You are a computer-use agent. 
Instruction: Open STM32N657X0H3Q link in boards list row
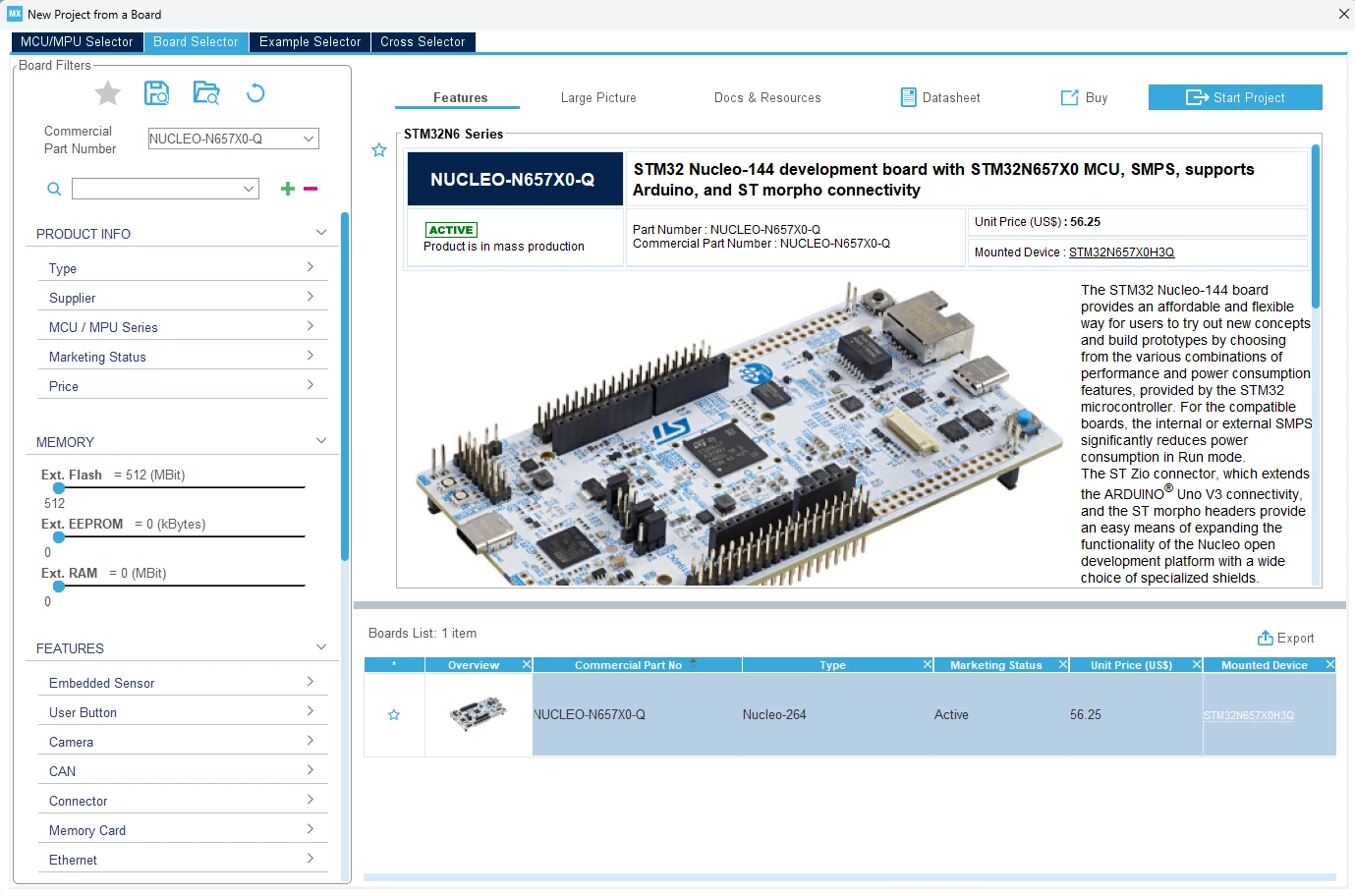[1249, 715]
